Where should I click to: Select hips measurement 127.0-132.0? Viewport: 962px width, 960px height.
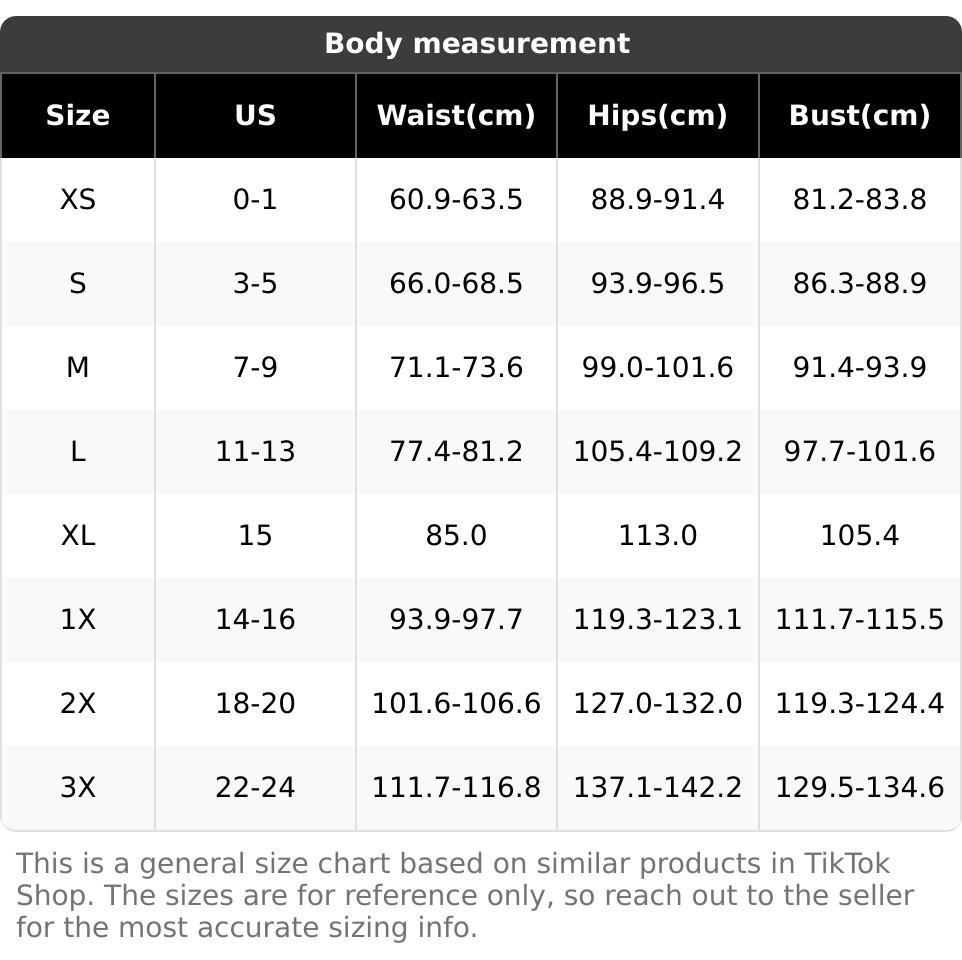[x=657, y=704]
